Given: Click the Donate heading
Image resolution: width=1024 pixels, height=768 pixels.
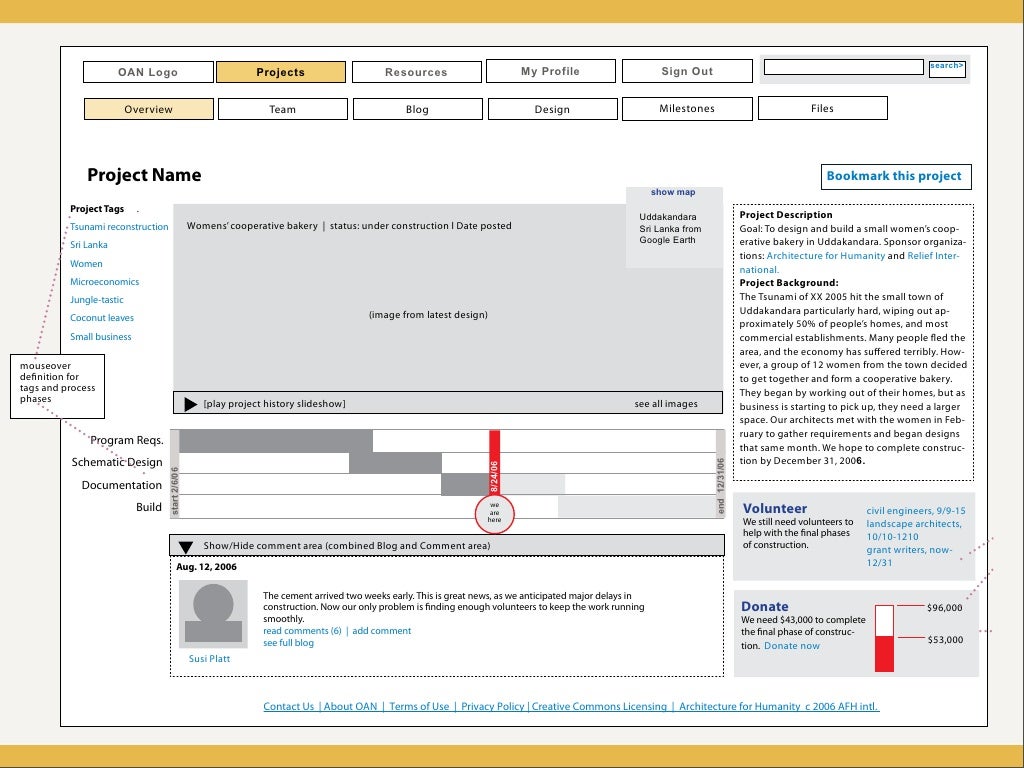Looking at the screenshot, I should click(x=765, y=607).
